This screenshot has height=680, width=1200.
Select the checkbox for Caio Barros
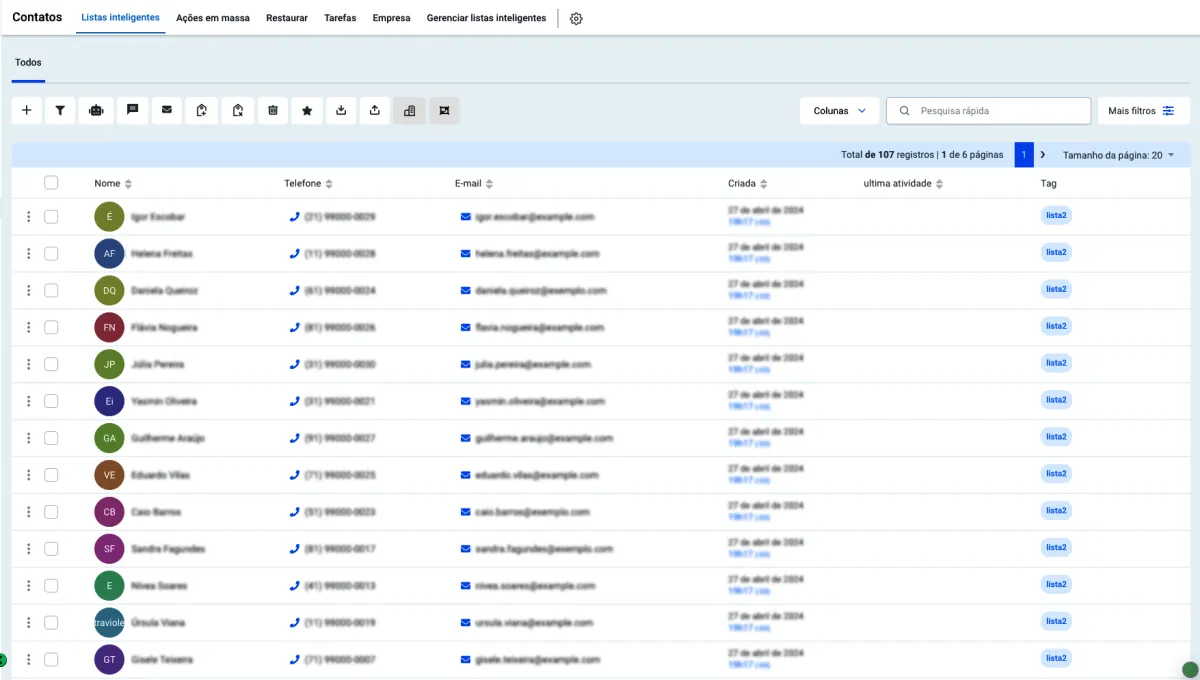coord(51,512)
